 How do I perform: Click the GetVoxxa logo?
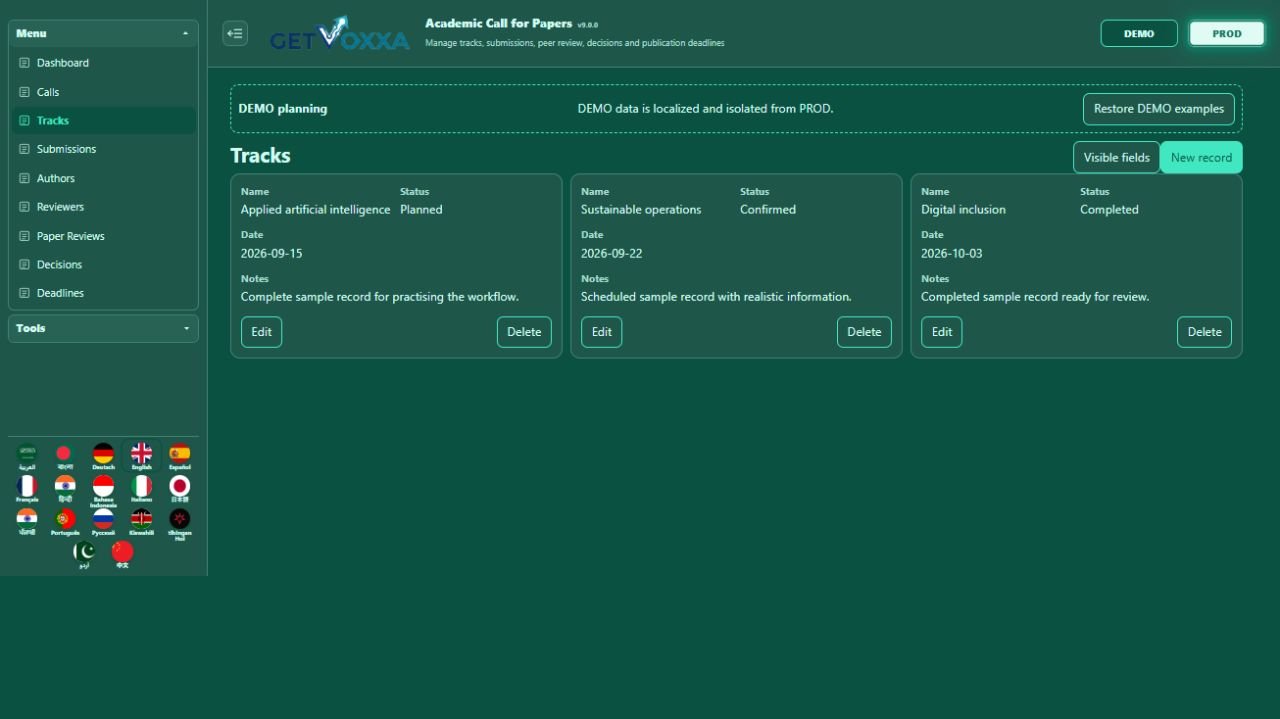339,33
